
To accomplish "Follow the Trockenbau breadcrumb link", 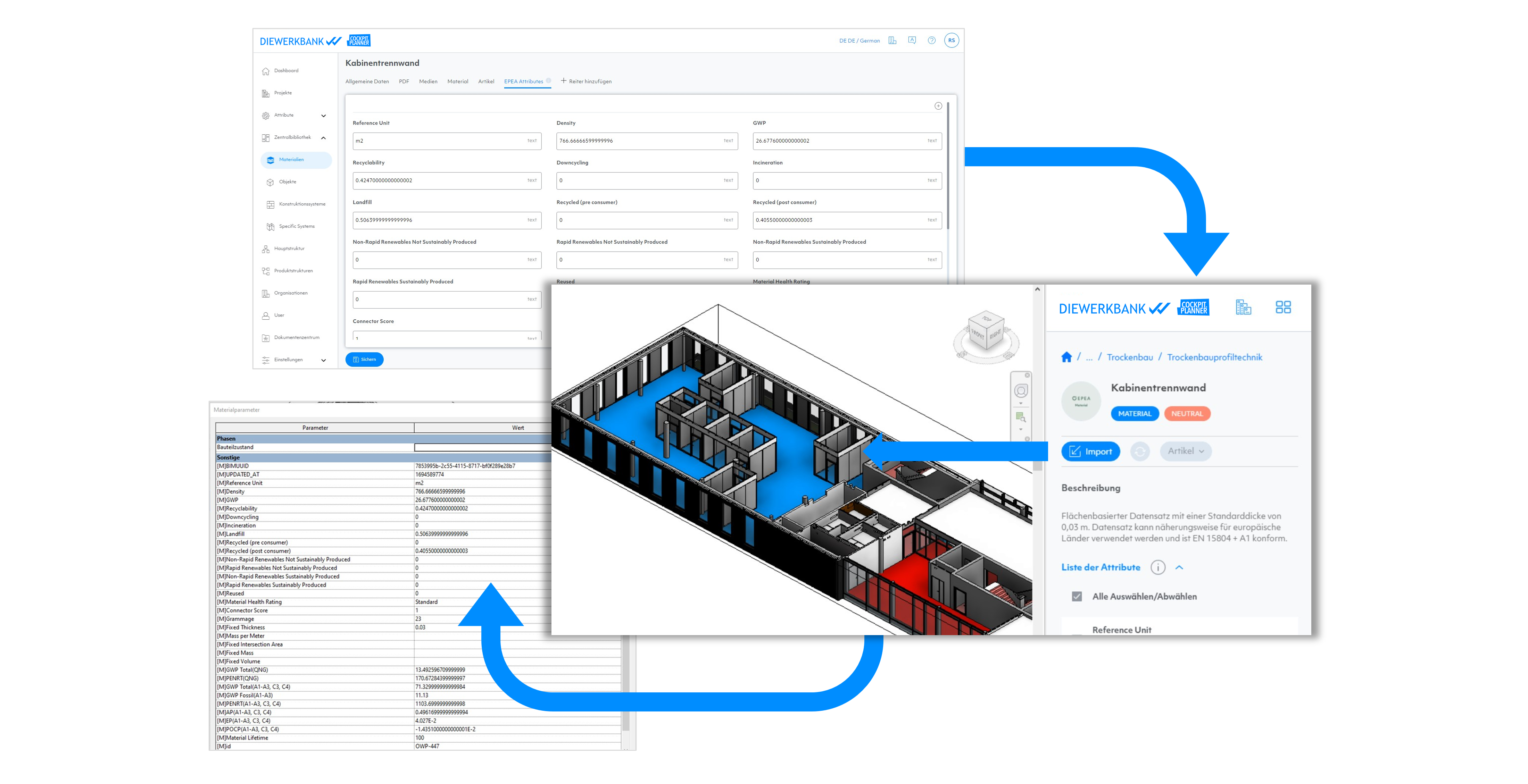I will tap(1129, 357).
